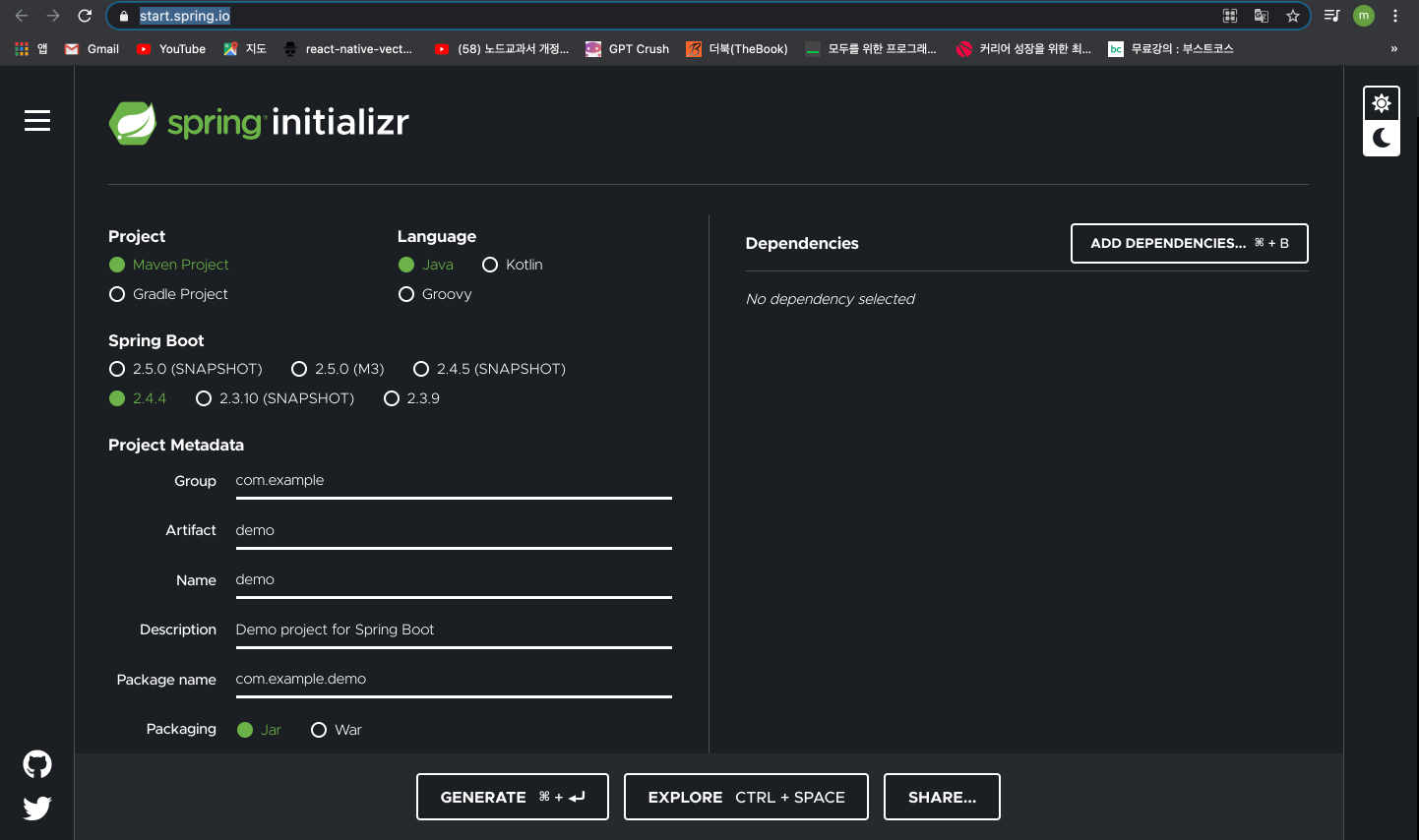Click the GENERATE button
This screenshot has height=840, width=1419.
coord(512,797)
